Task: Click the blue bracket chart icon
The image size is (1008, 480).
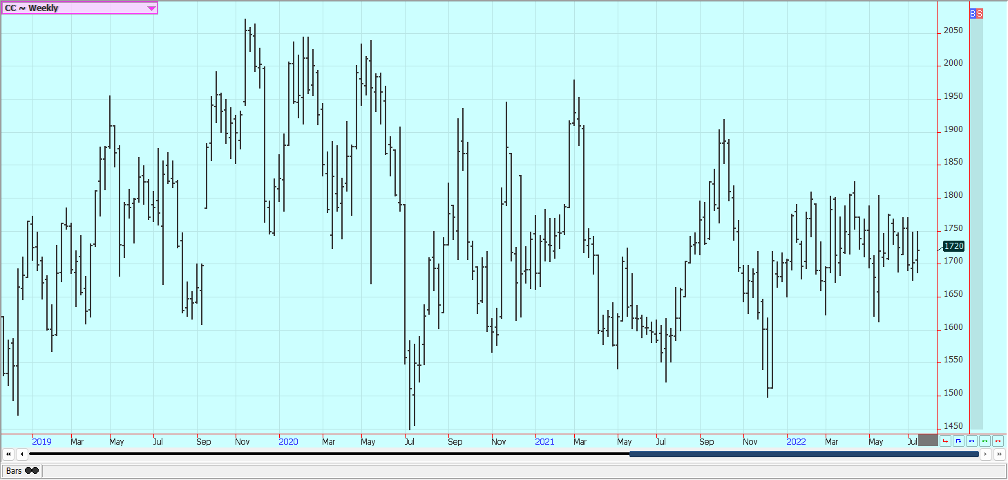Action: pos(958,441)
